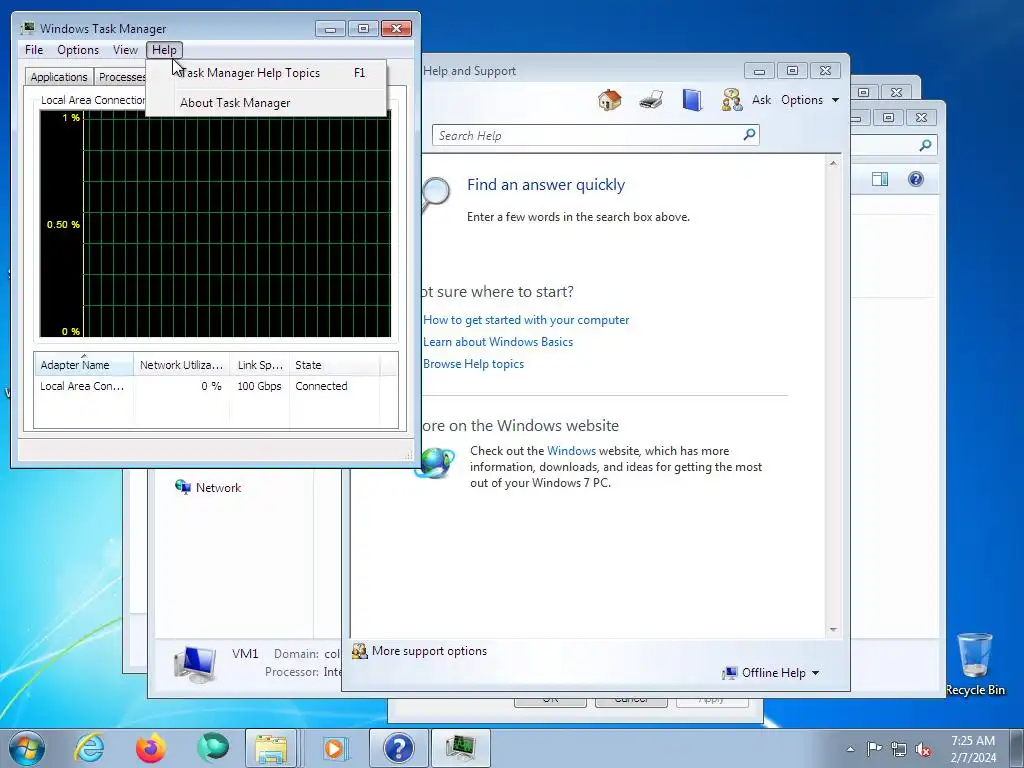Viewport: 1024px width, 768px height.
Task: Show hidden tray icons arrow
Action: 850,749
